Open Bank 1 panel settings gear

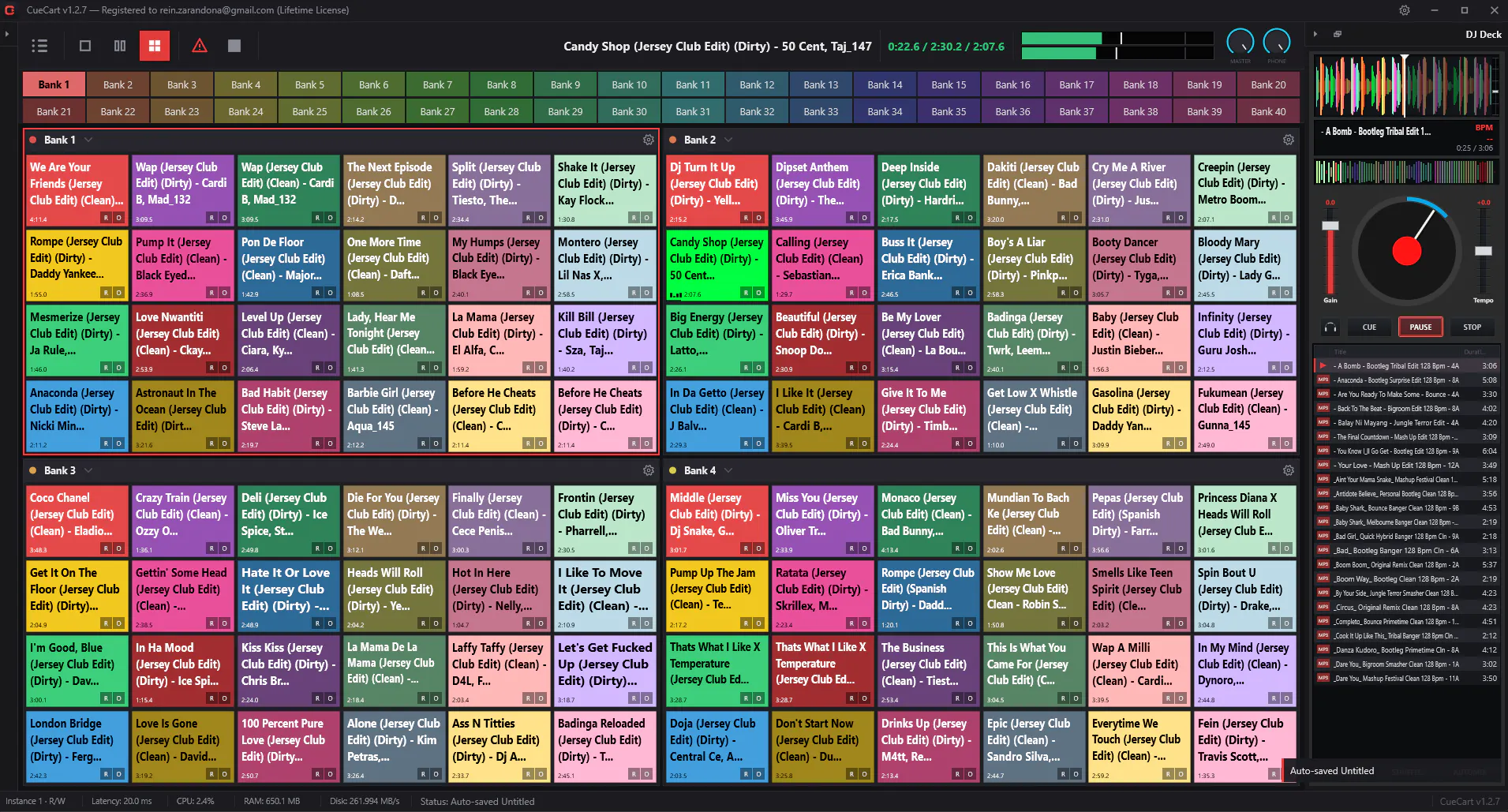click(x=649, y=140)
